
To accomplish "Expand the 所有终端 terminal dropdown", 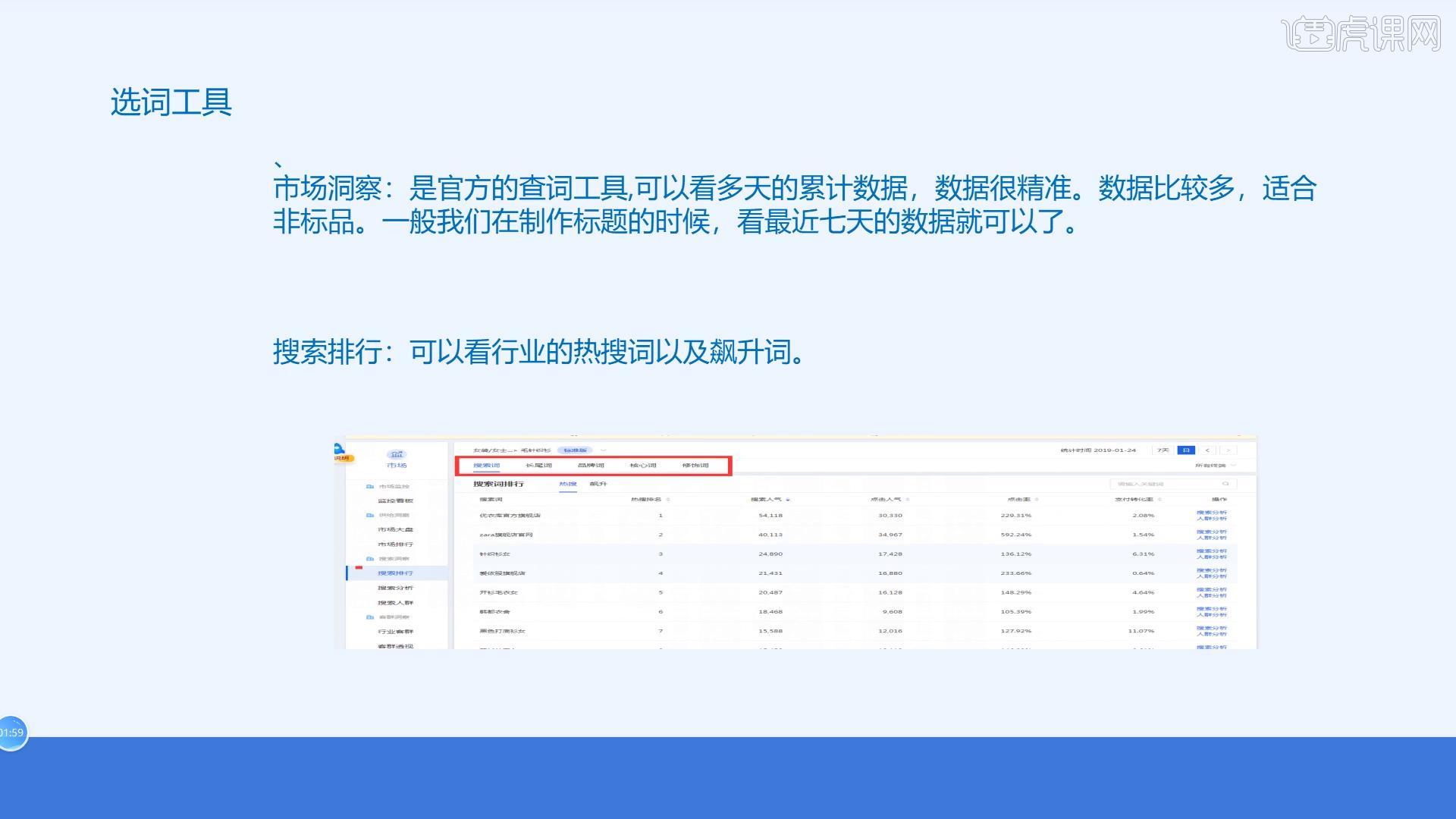I will (x=1214, y=466).
